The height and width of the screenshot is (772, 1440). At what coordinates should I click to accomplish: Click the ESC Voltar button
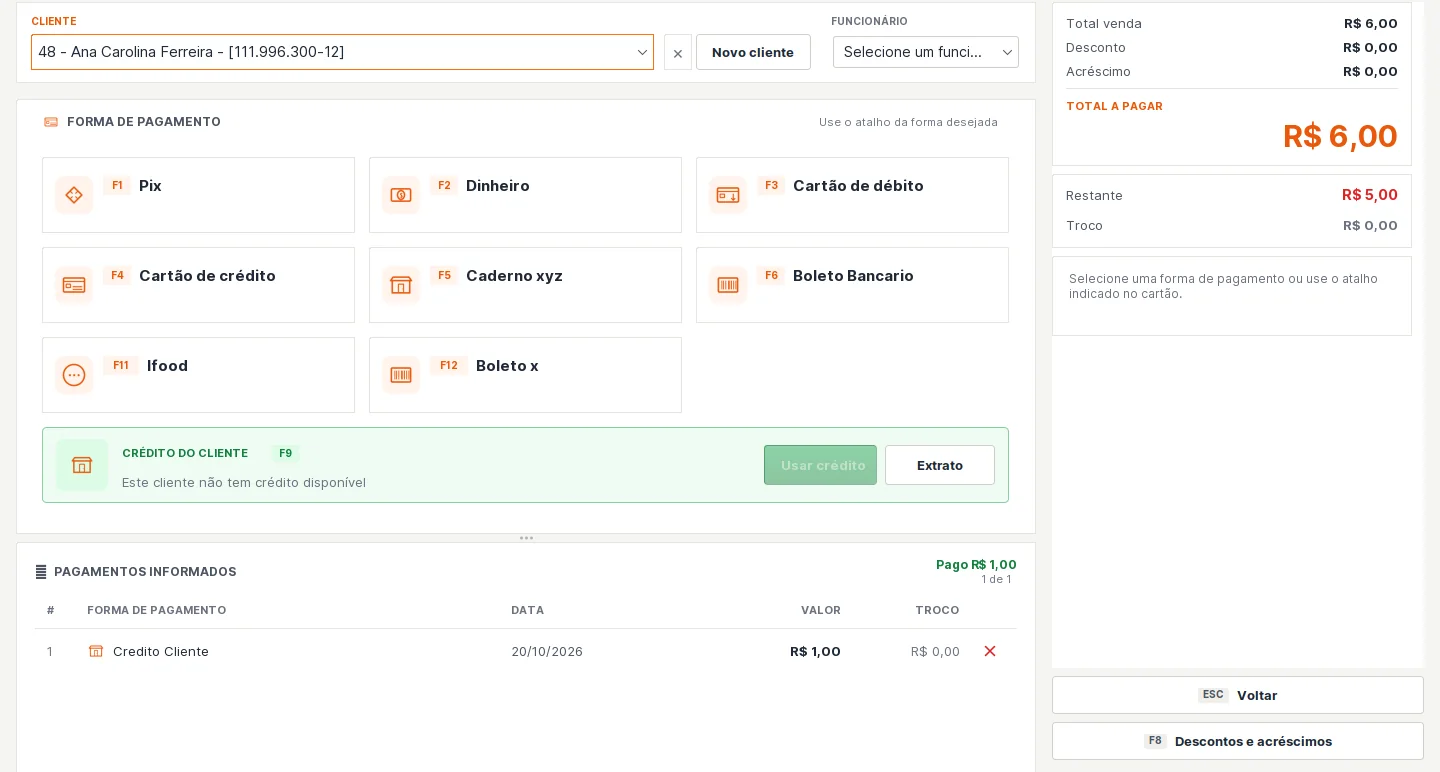(x=1238, y=695)
